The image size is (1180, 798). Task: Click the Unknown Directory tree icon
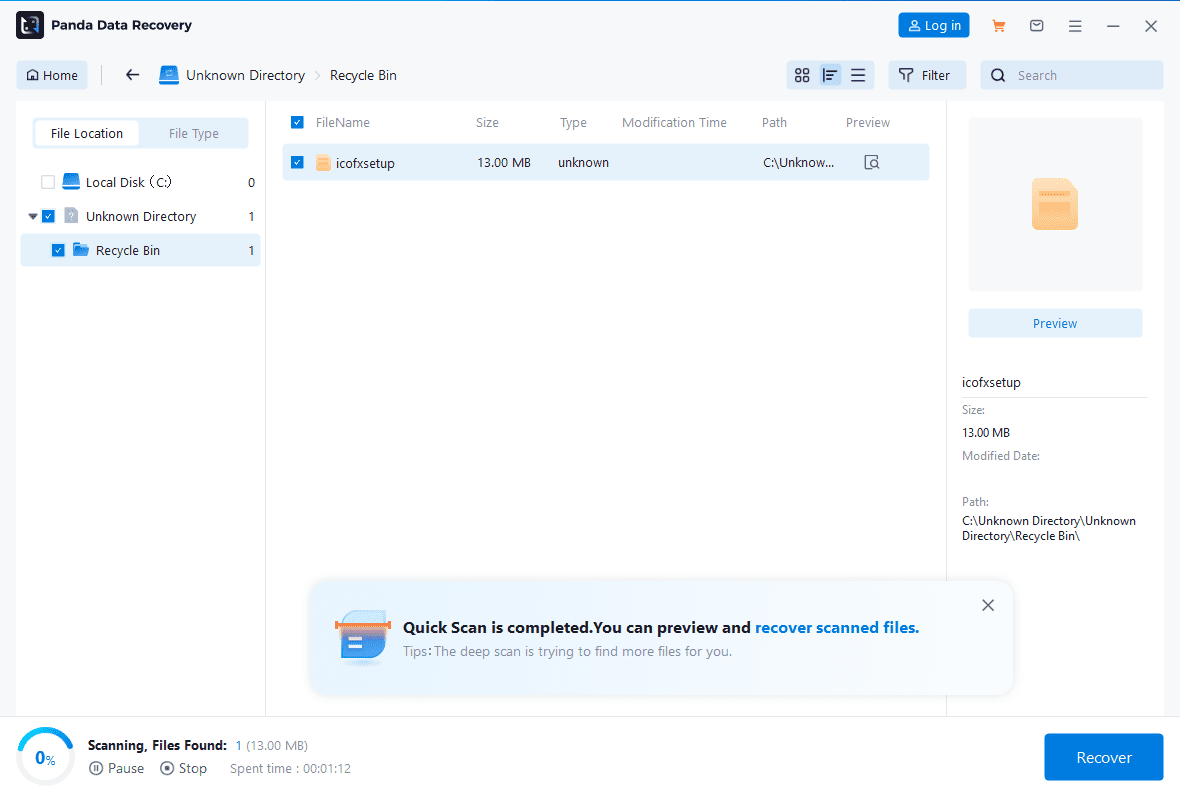click(71, 216)
